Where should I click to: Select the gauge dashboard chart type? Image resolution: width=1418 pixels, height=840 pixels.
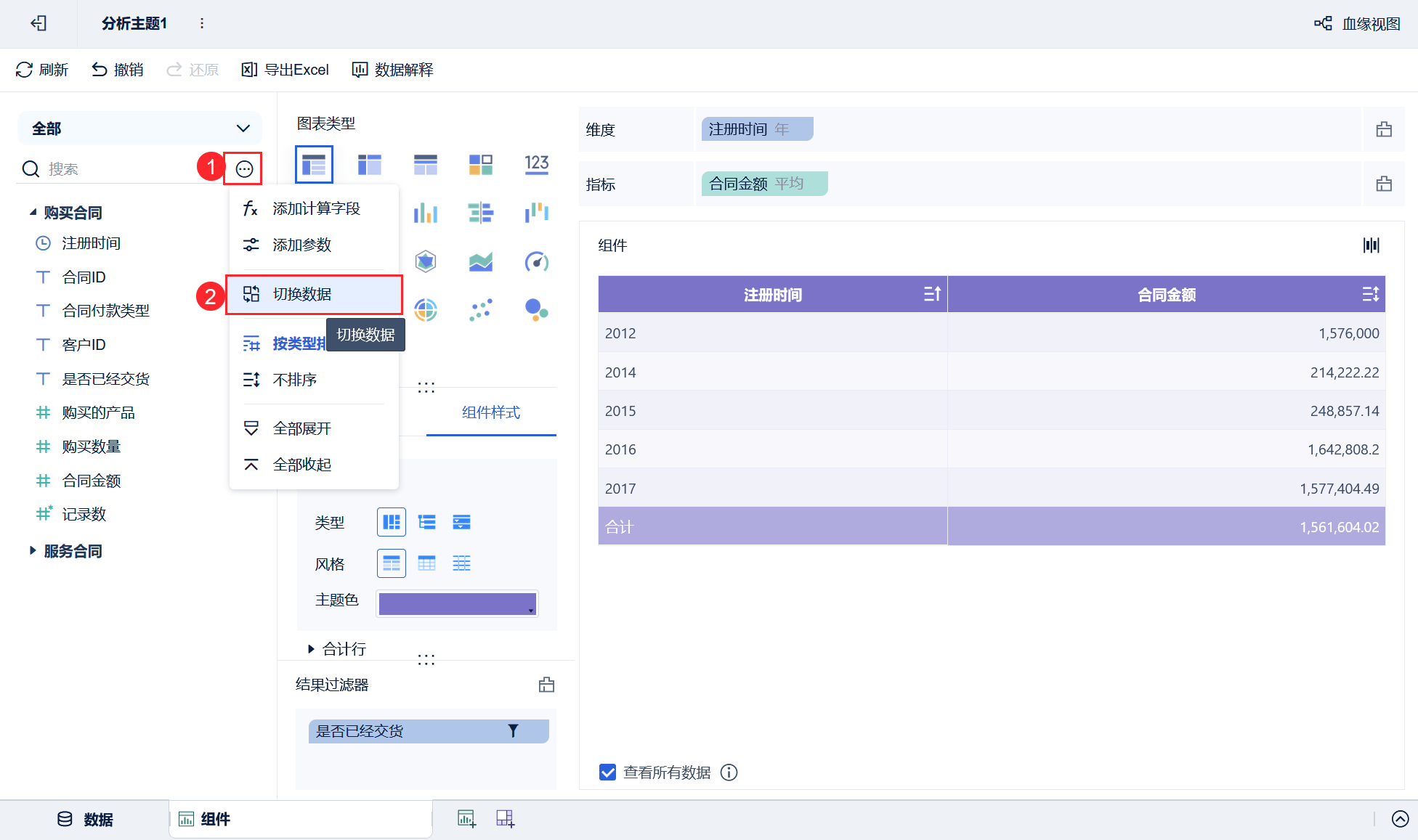point(536,261)
